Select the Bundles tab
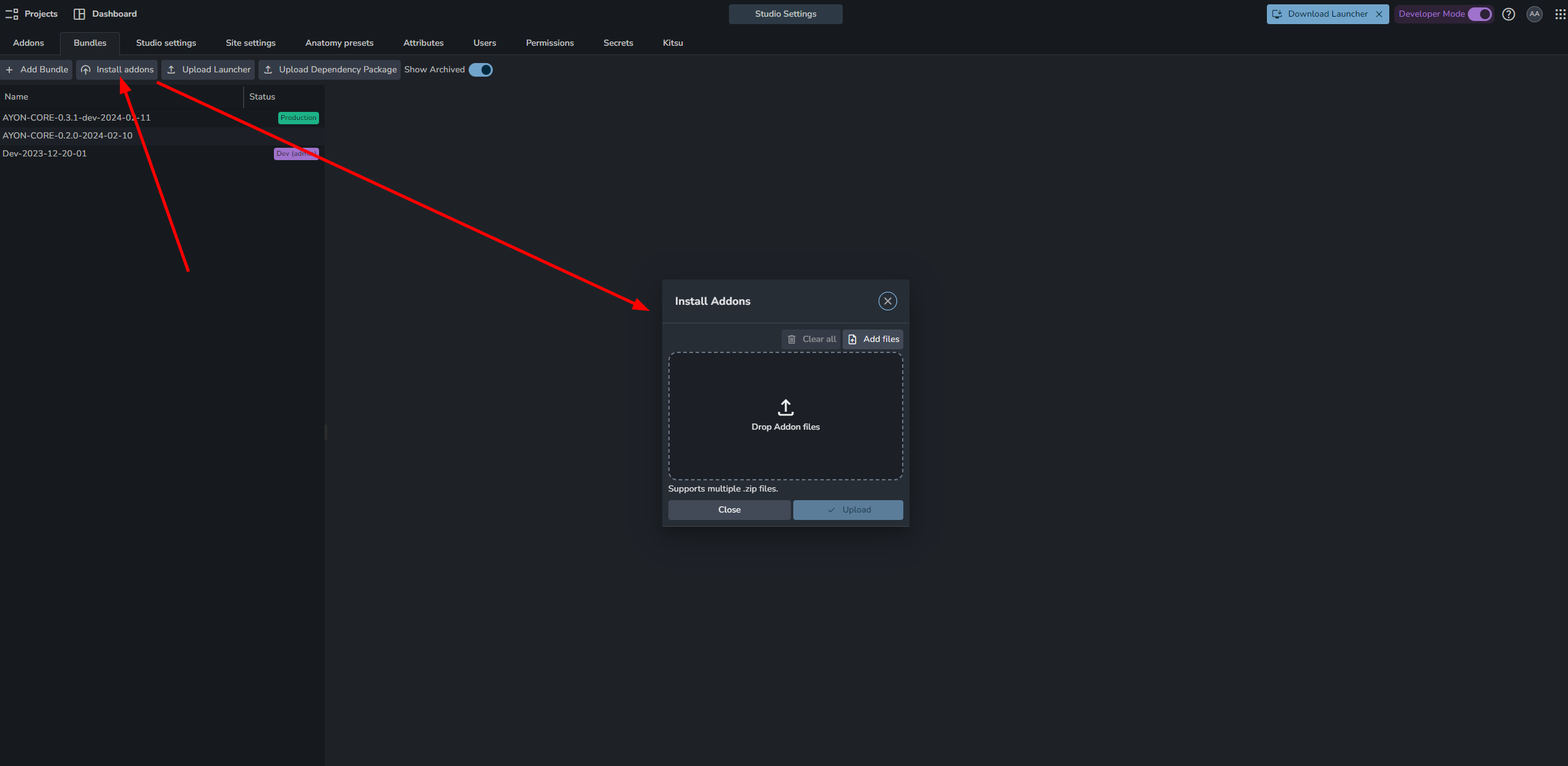The height and width of the screenshot is (766, 1568). (90, 42)
